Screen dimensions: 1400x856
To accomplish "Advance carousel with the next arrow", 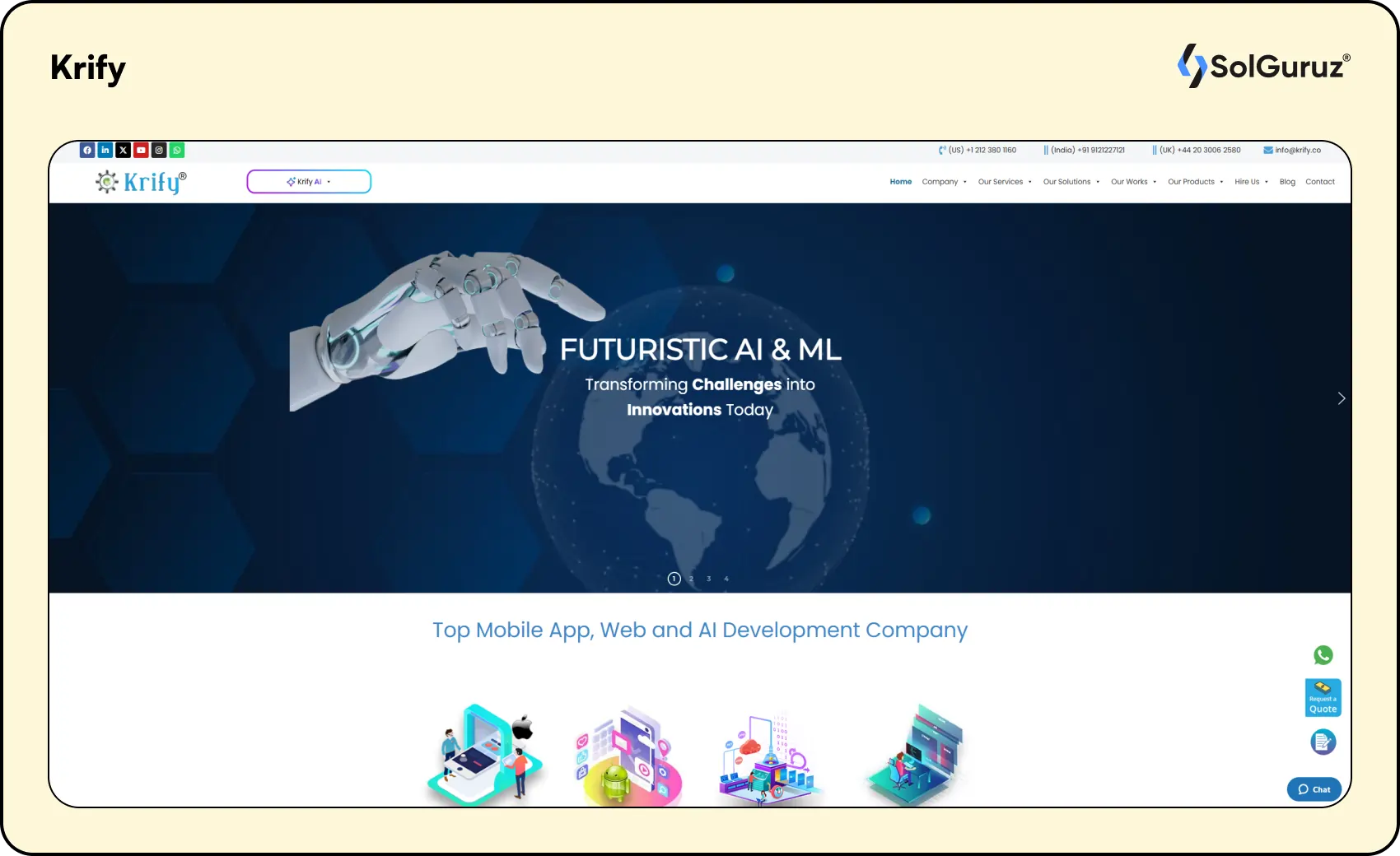I will click(x=1341, y=398).
